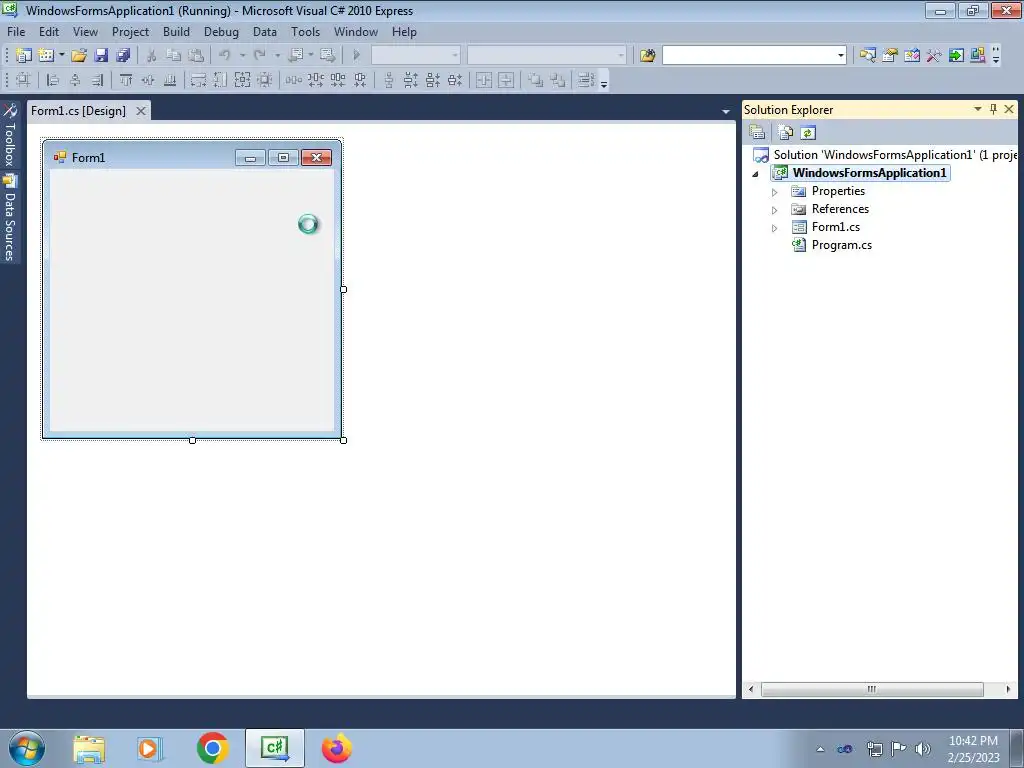The height and width of the screenshot is (768, 1024).
Task: Open the Debug menu
Action: pyautogui.click(x=221, y=31)
